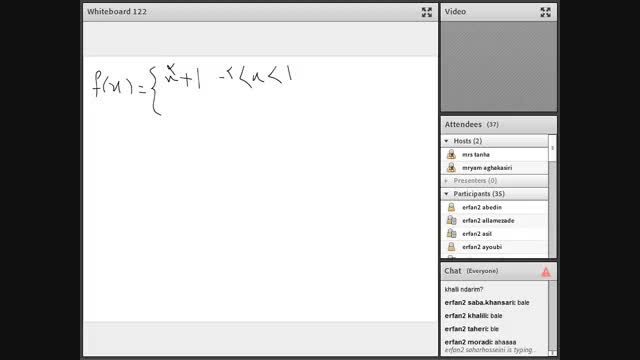Viewport: 640px width, 360px height.
Task: Click the Video panel fullscreen icon
Action: click(545, 12)
